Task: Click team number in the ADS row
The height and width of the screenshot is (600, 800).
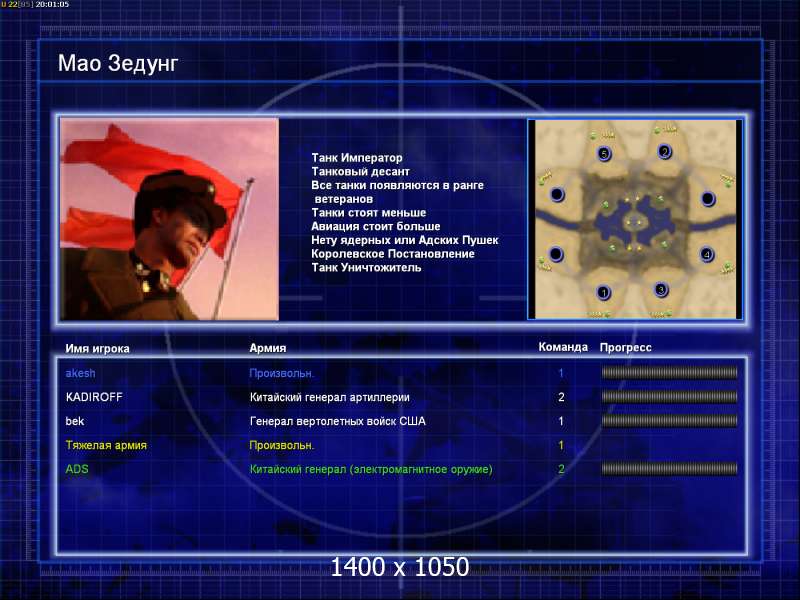Action: (561, 469)
